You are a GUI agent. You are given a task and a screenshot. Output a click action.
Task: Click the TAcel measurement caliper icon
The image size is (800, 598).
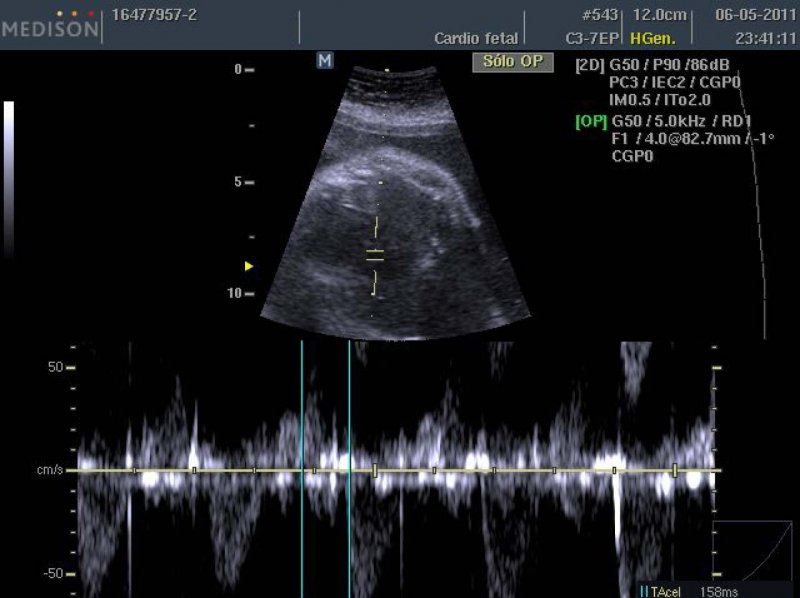644,591
